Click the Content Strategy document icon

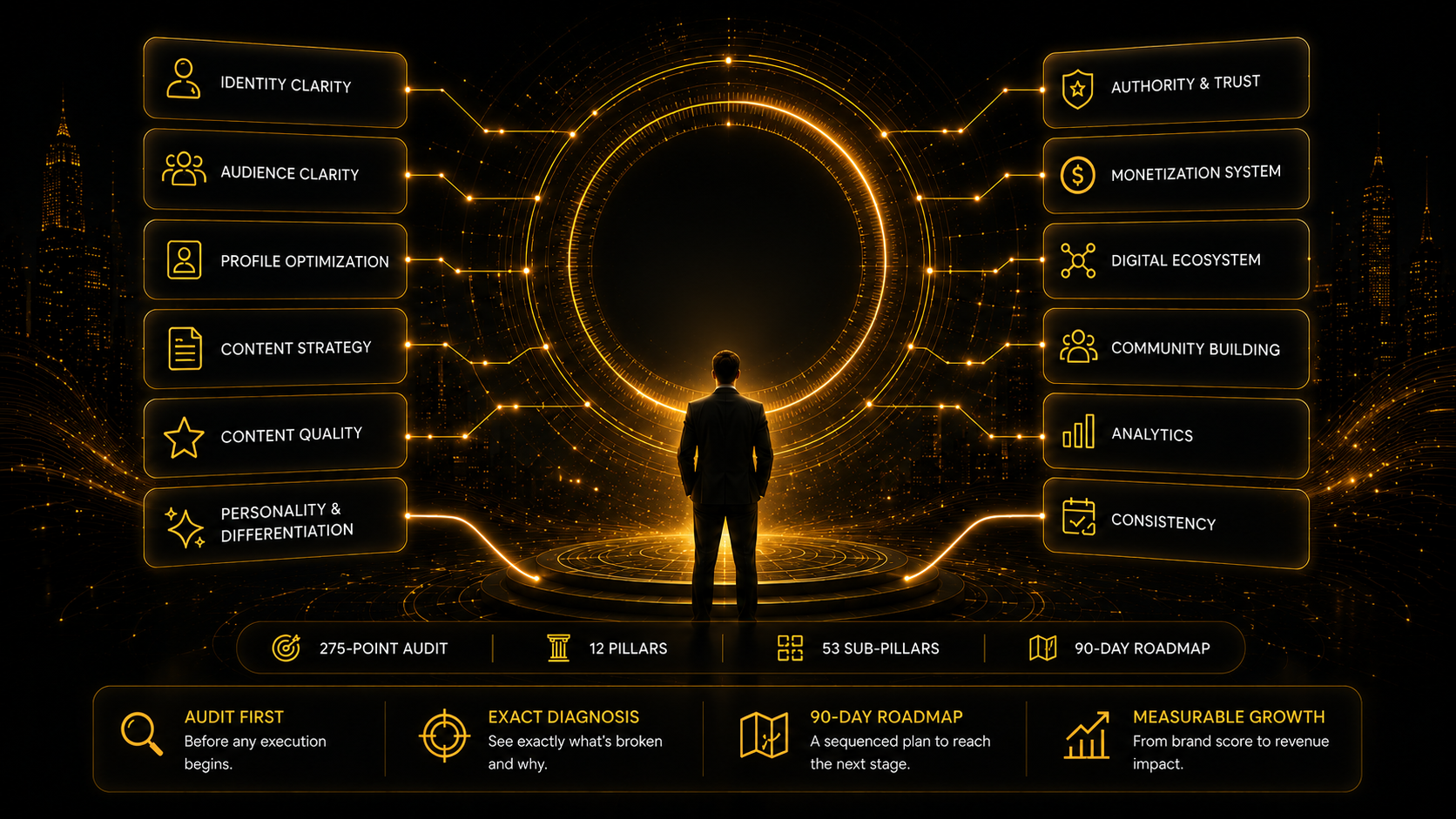(185, 348)
